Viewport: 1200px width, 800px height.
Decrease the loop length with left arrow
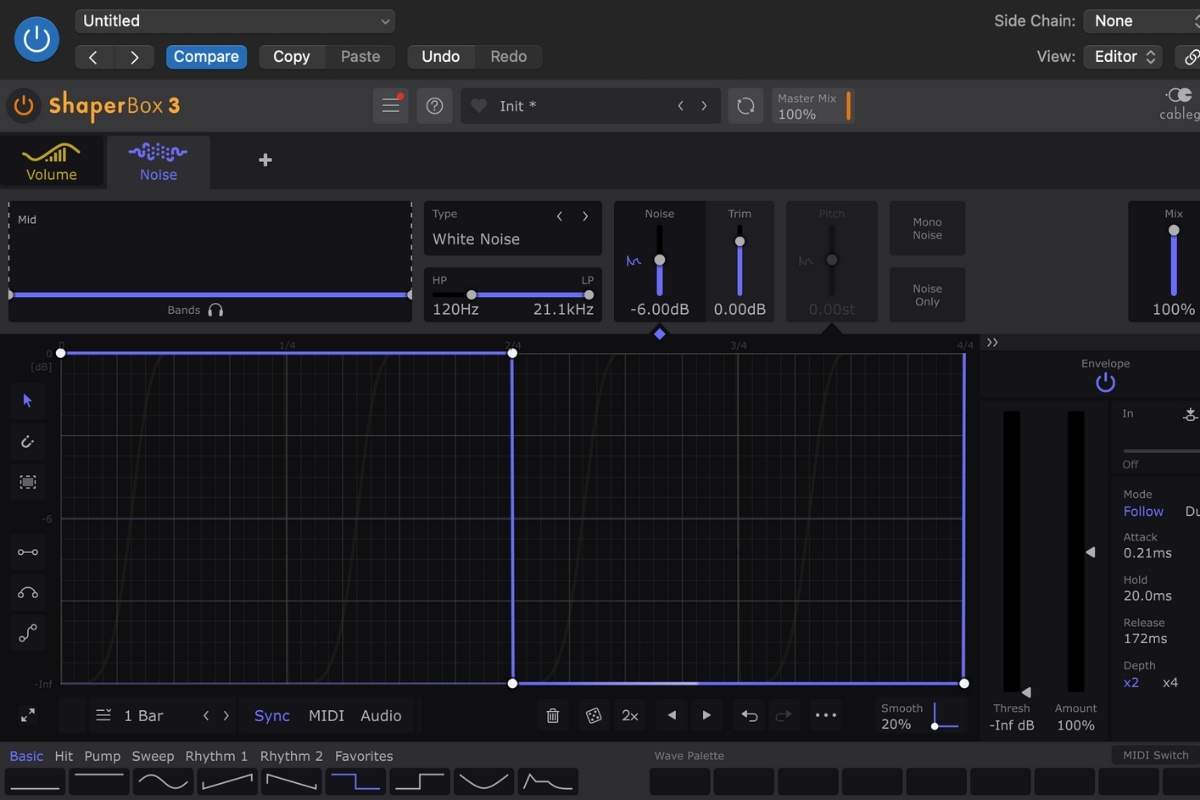(206, 716)
